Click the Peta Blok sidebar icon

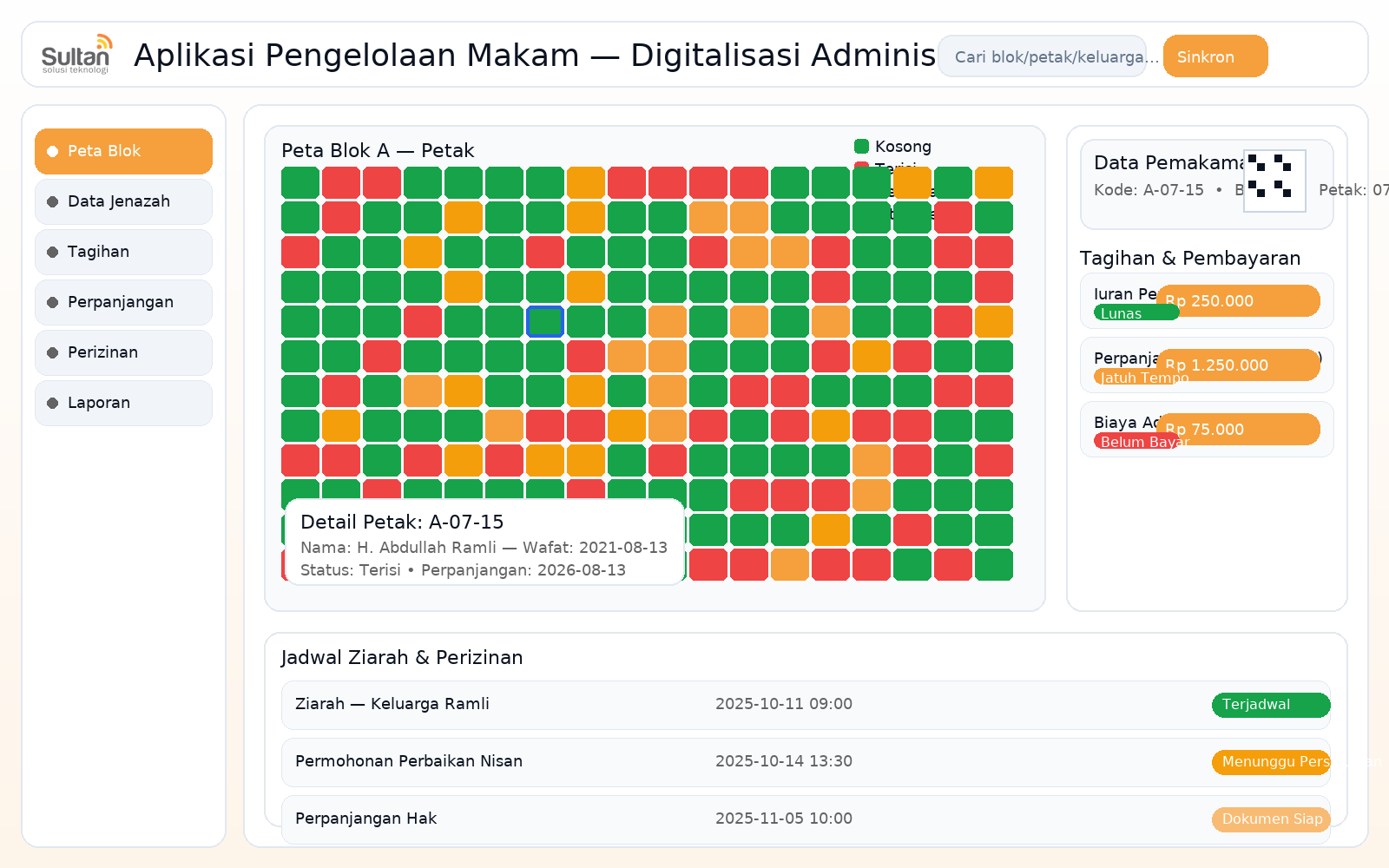tap(52, 151)
